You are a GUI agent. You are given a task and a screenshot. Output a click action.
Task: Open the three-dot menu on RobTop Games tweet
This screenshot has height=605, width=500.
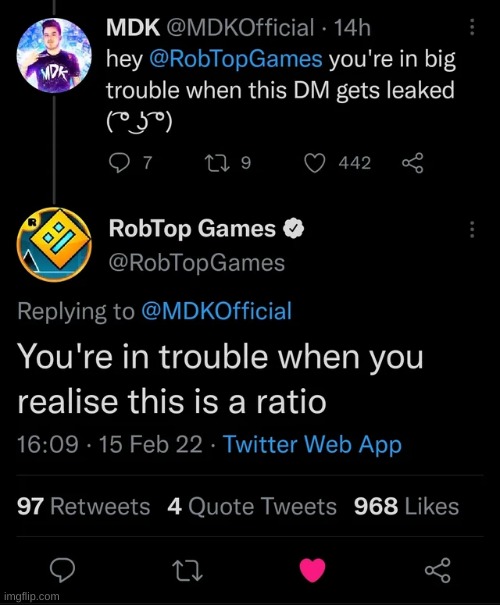tap(472, 229)
